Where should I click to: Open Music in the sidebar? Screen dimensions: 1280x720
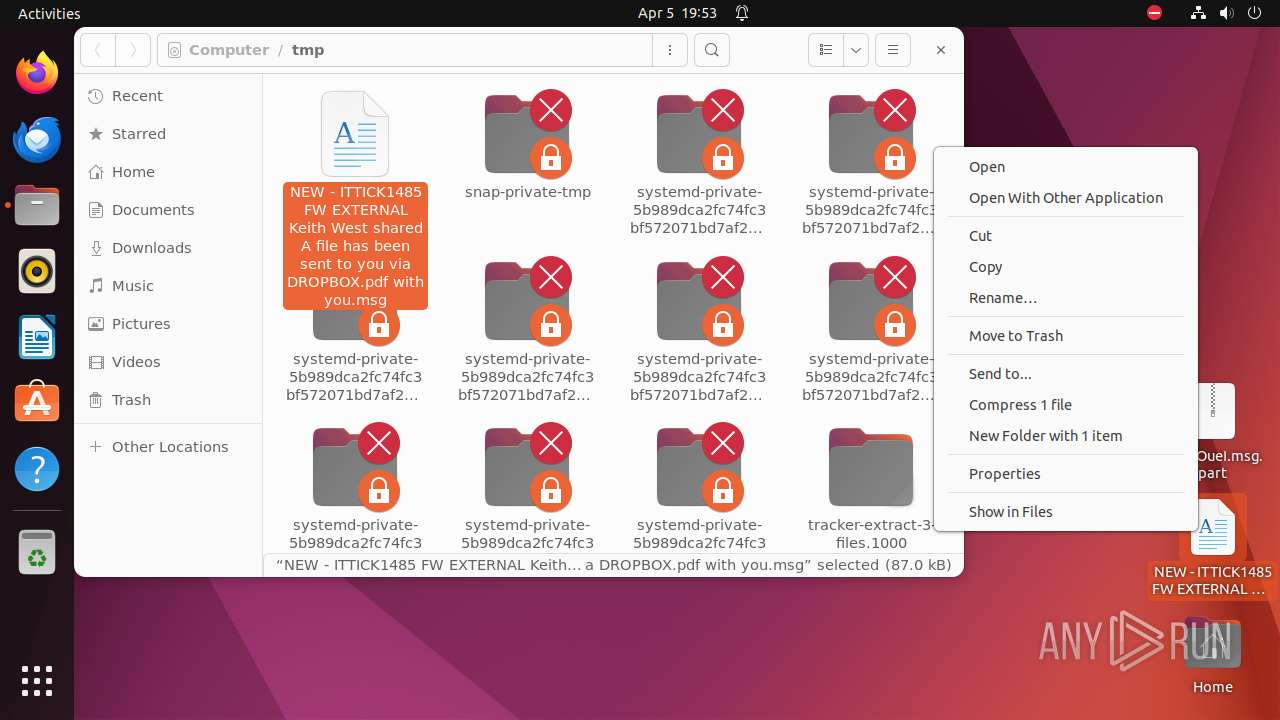point(168,286)
